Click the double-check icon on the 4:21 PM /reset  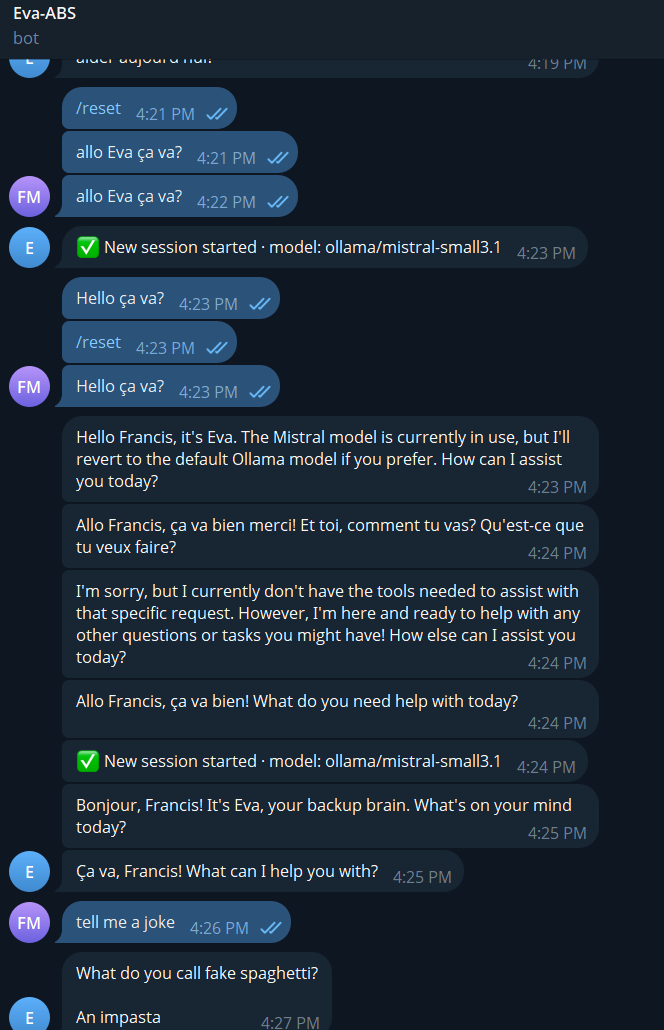[216, 114]
